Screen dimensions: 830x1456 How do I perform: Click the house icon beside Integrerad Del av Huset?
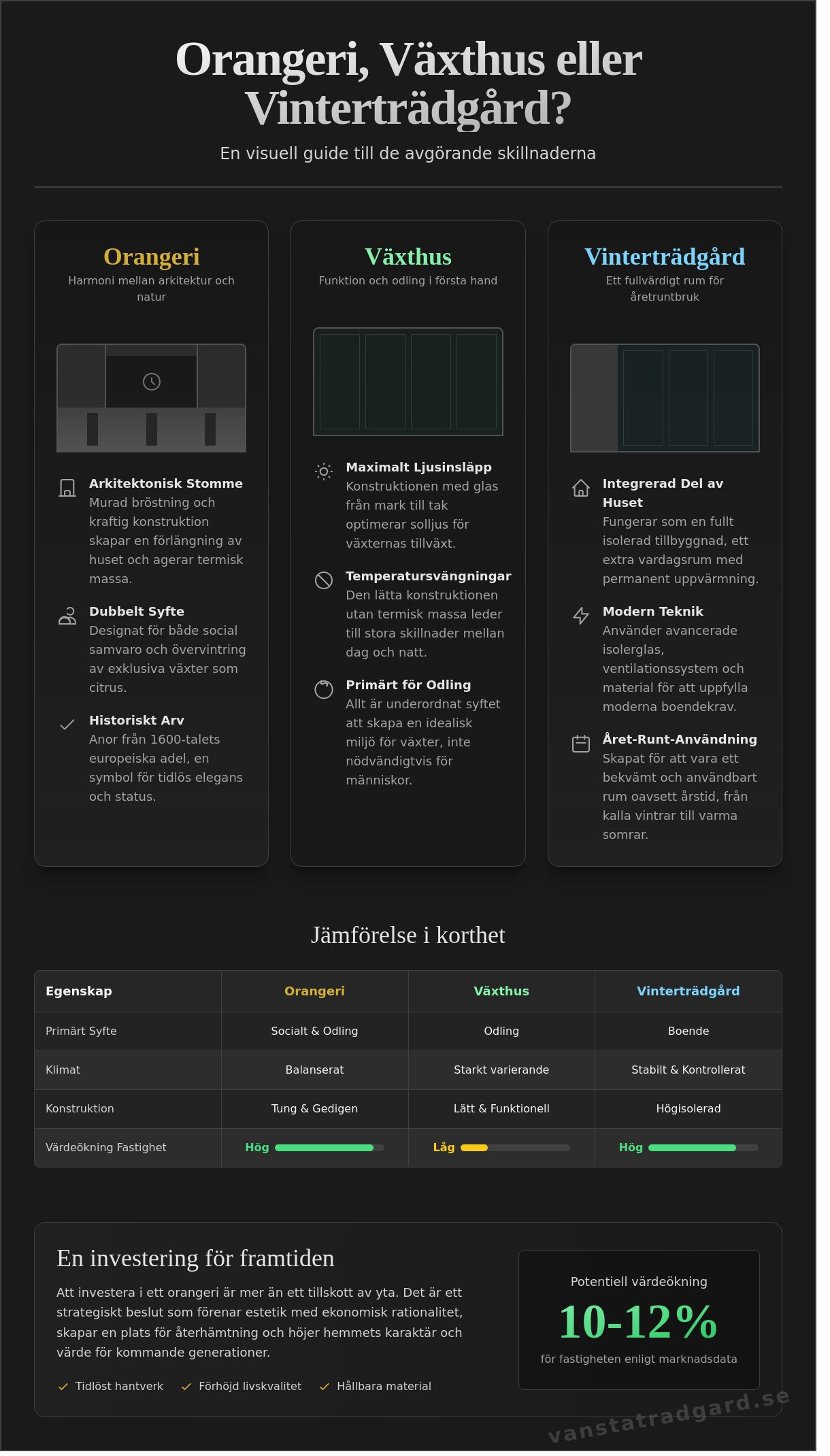point(581,488)
